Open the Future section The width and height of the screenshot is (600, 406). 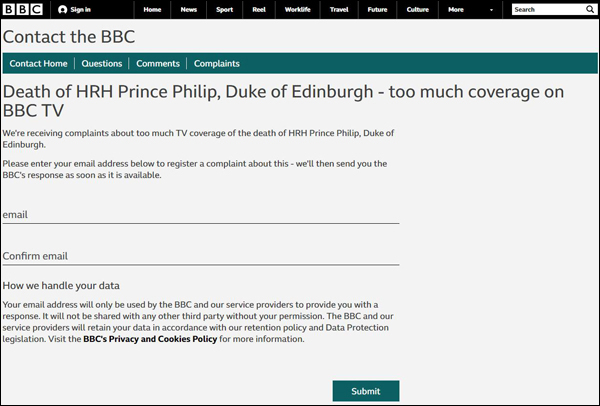tap(377, 10)
